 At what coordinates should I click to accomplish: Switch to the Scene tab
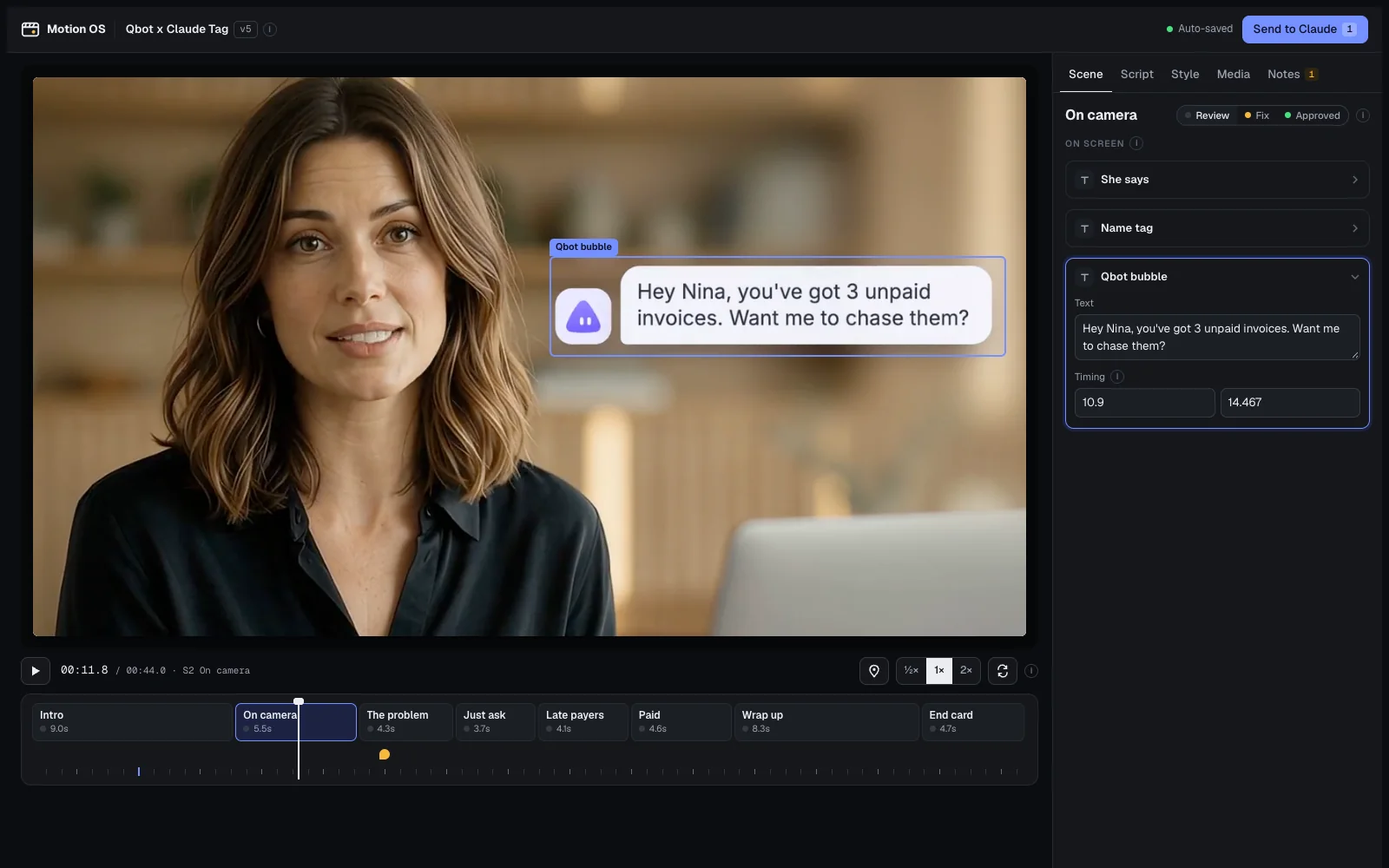pyautogui.click(x=1085, y=75)
